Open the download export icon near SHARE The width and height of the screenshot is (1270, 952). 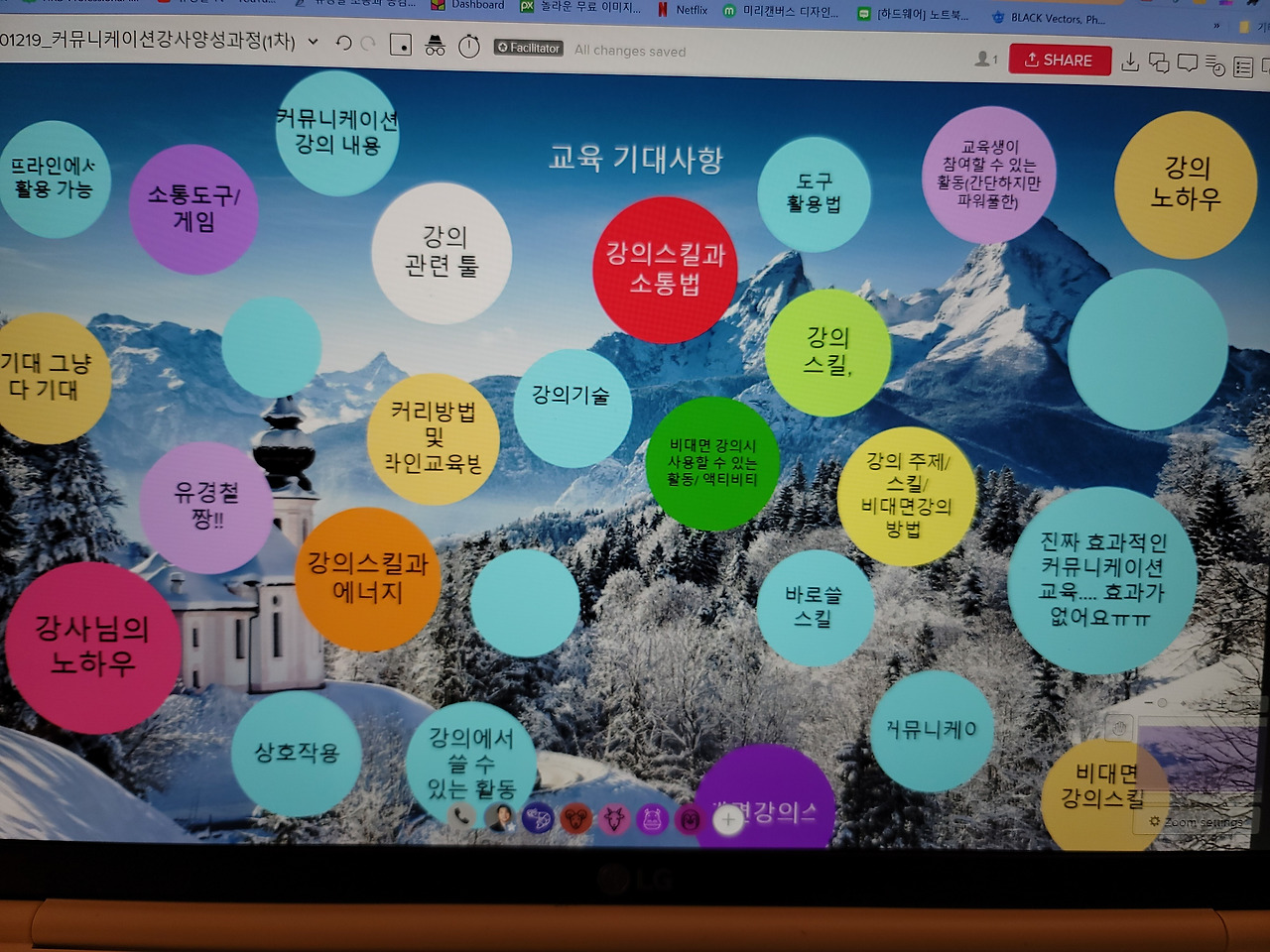coord(1131,60)
